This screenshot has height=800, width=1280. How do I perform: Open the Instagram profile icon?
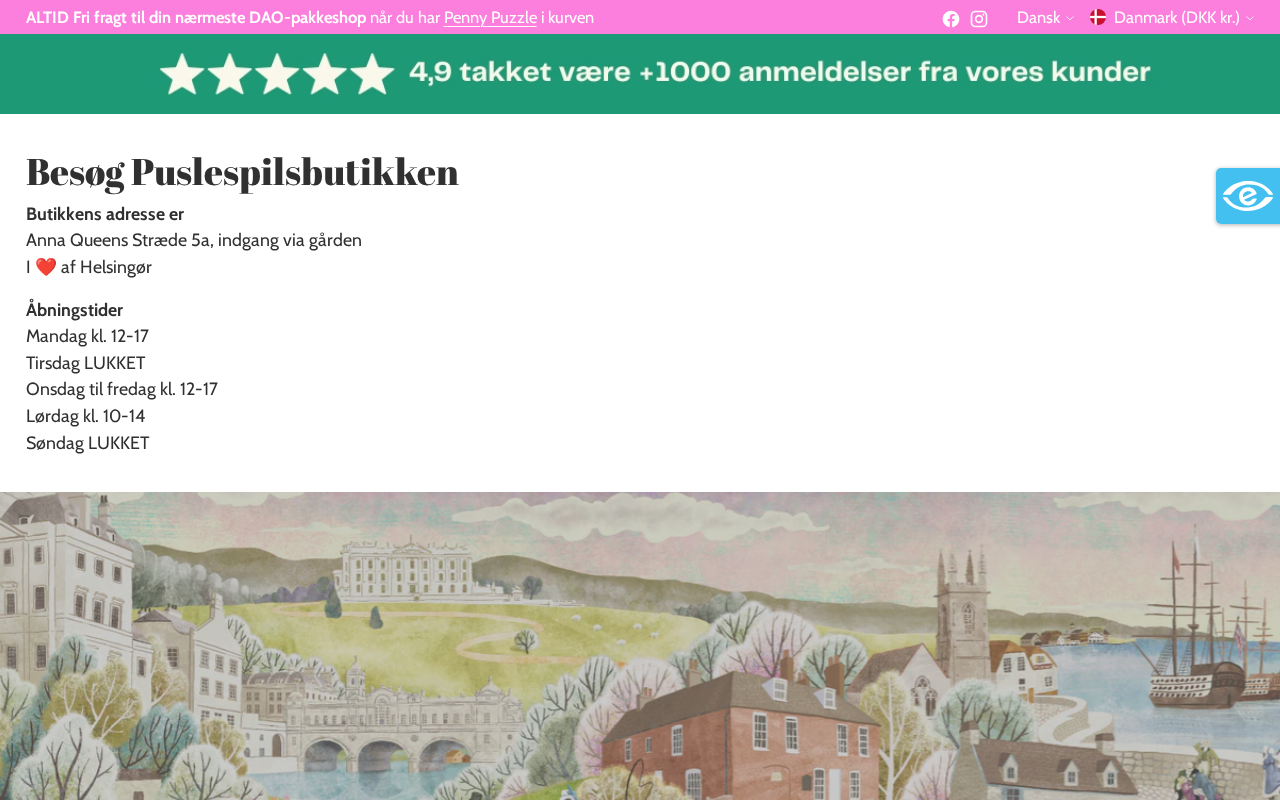coord(979,19)
